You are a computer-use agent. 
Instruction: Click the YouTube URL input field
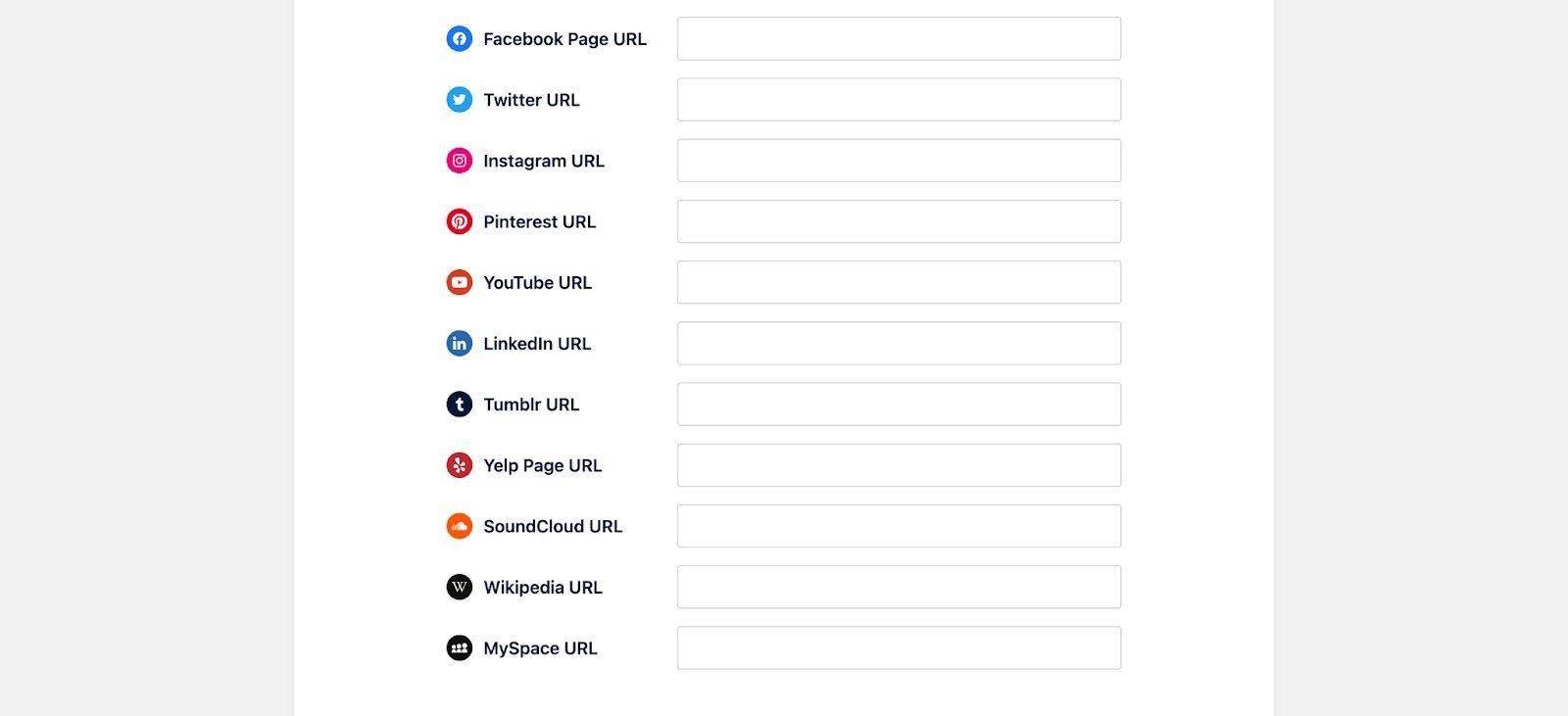click(899, 283)
